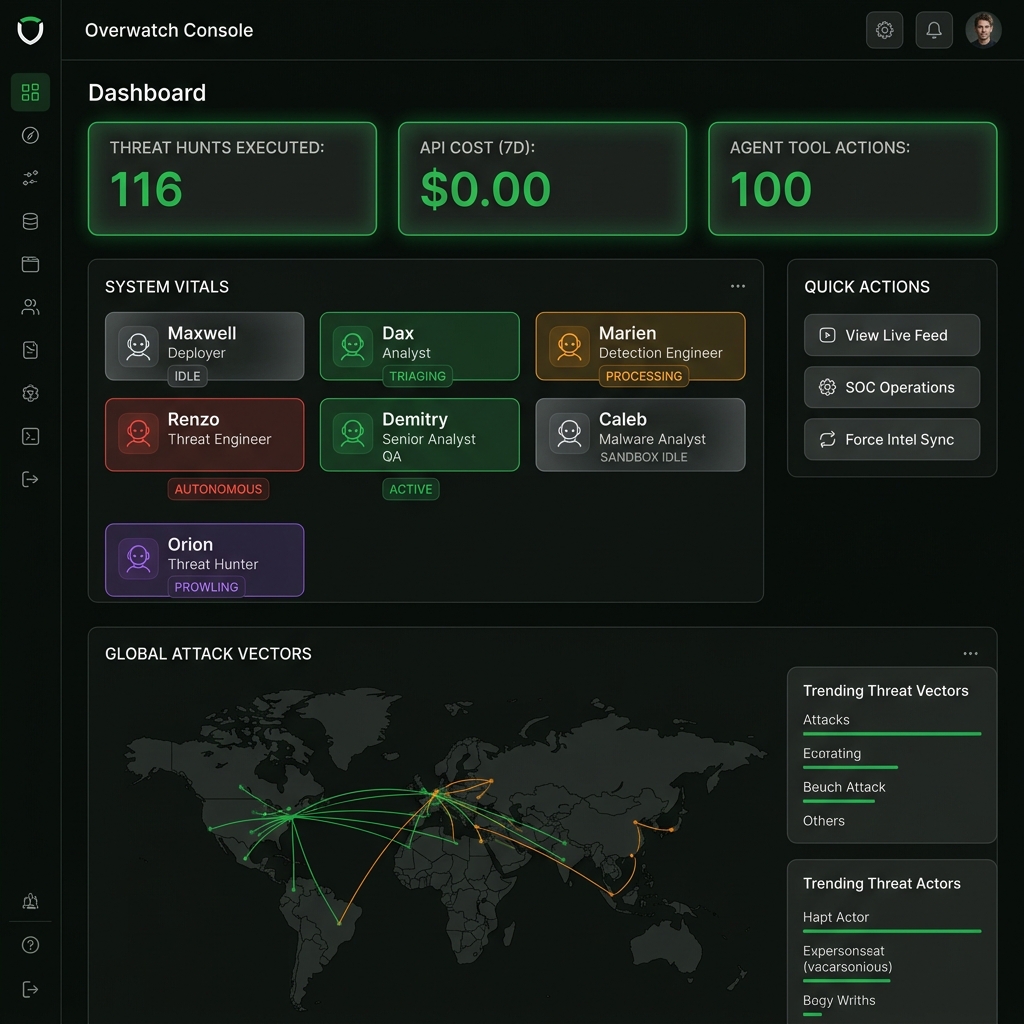The image size is (1024, 1024).
Task: Click the Trending Threat Actors heading
Action: tap(882, 884)
